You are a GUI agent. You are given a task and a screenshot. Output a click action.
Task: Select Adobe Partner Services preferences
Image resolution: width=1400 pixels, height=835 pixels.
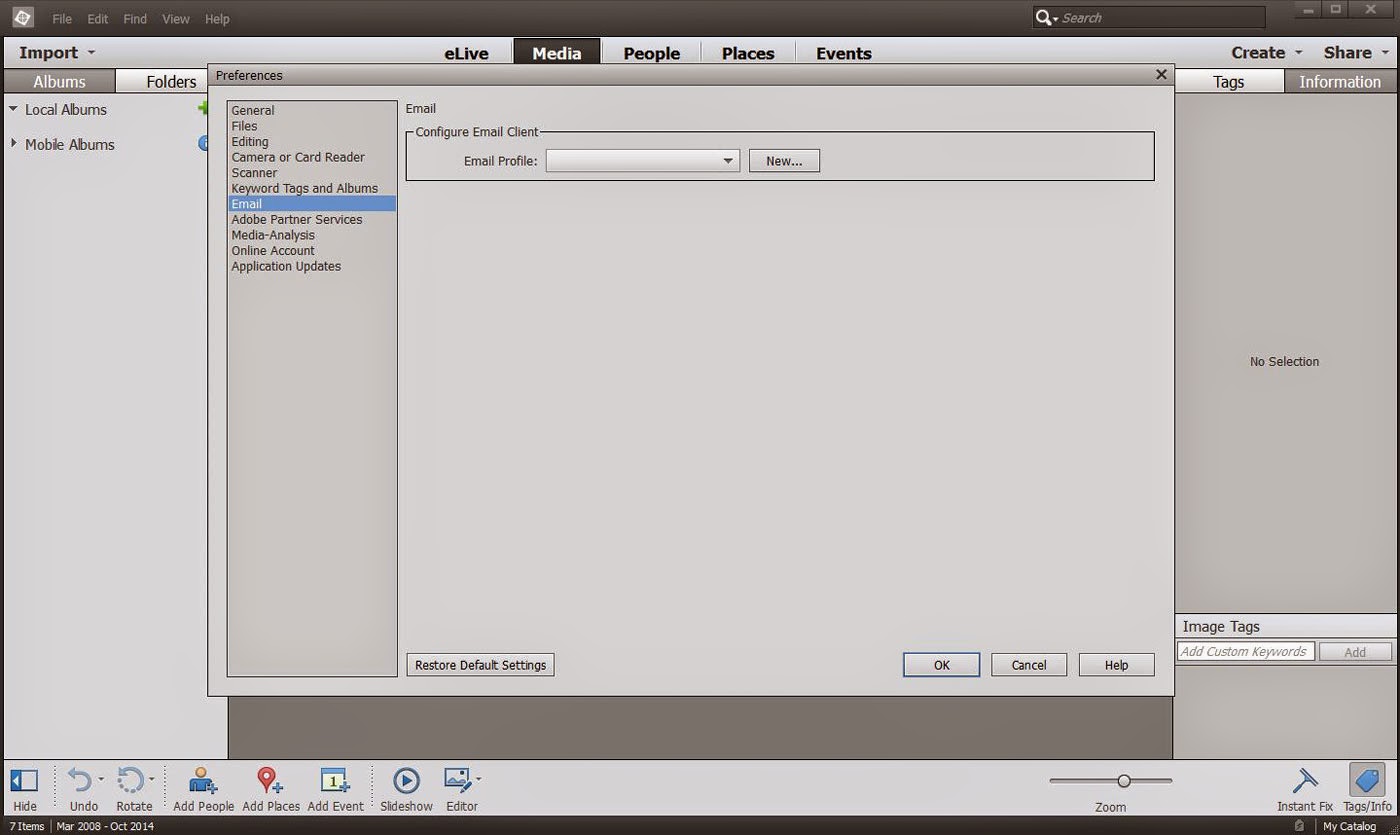[312, 219]
